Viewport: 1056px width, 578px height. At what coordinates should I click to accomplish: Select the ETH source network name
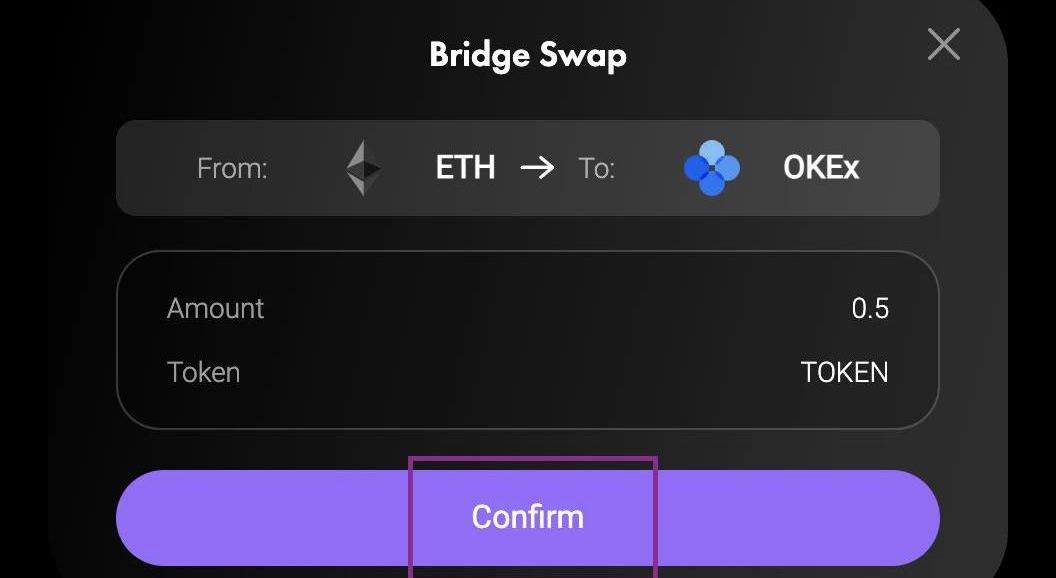(465, 167)
